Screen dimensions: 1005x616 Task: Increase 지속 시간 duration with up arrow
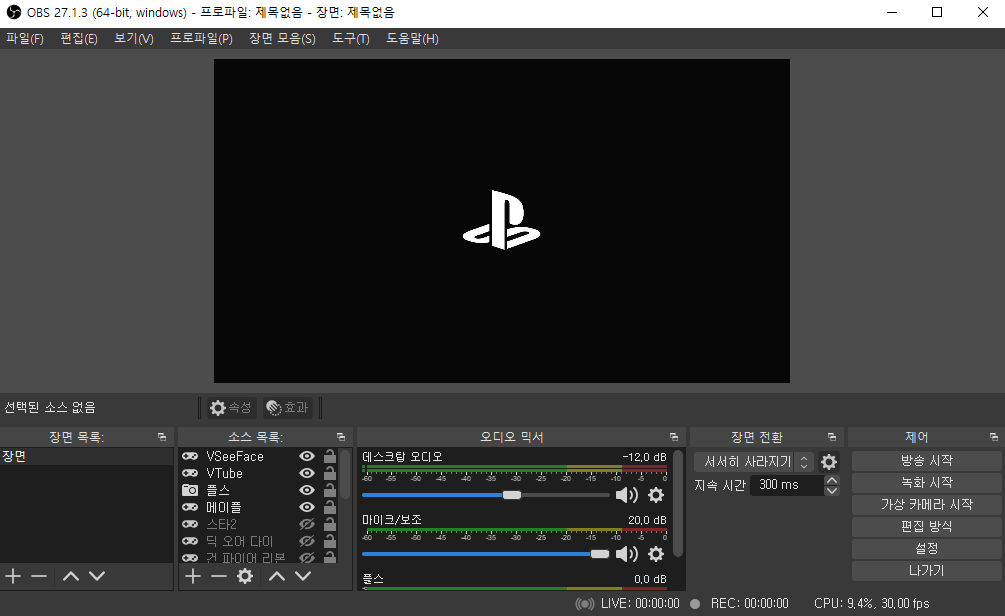832,480
